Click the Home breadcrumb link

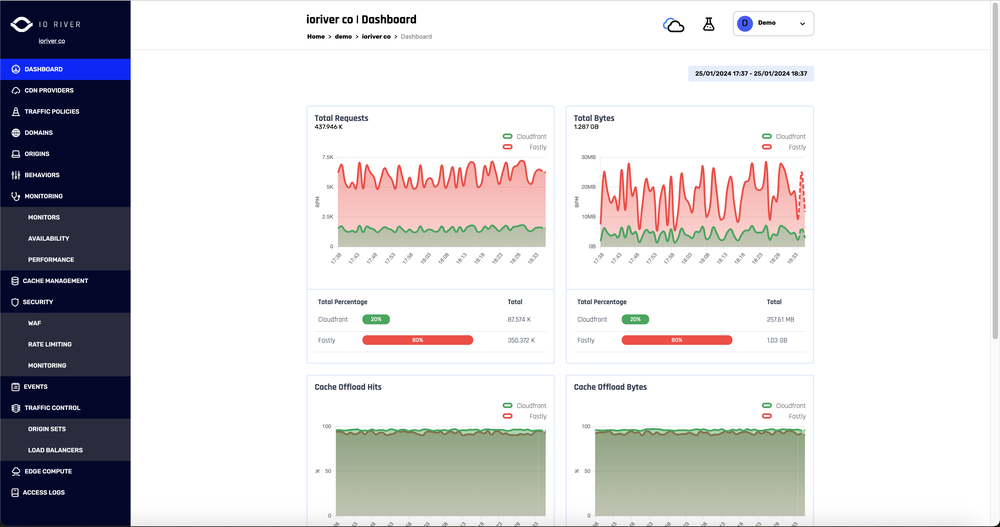click(315, 36)
